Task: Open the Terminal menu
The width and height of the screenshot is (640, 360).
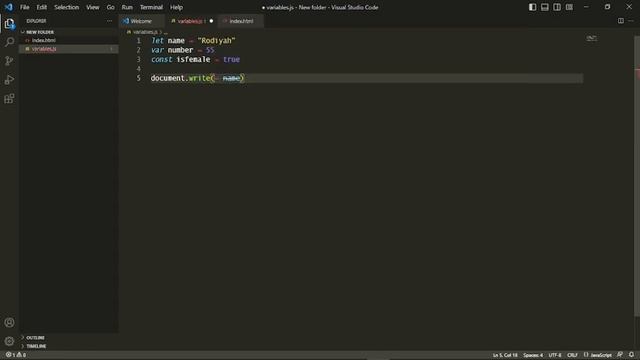Action: coord(151,7)
